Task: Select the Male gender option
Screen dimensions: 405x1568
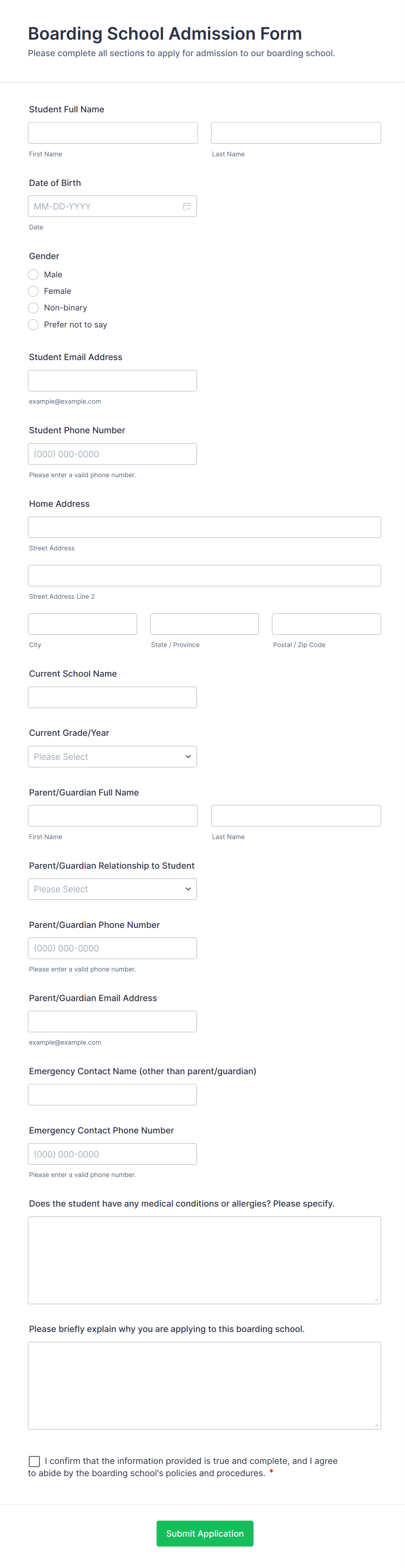Action: 34,274
